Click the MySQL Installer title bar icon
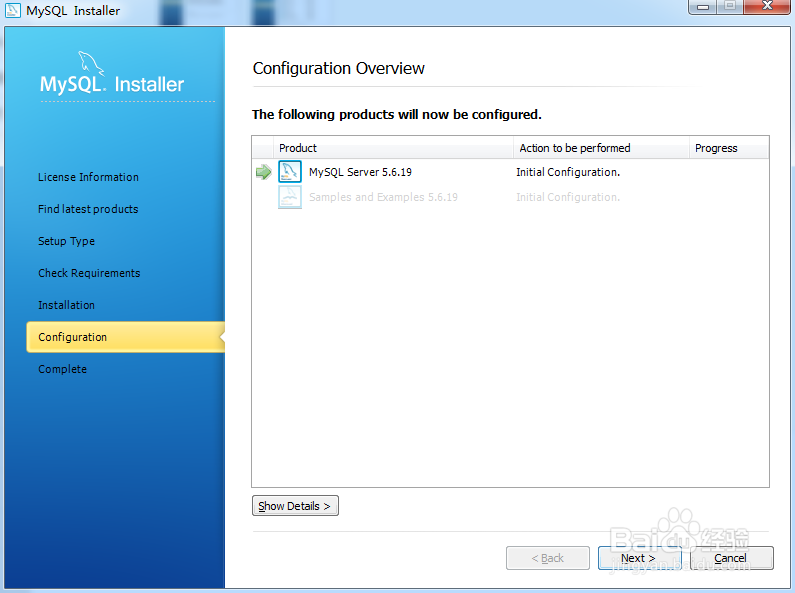The width and height of the screenshot is (795, 593). (x=13, y=10)
